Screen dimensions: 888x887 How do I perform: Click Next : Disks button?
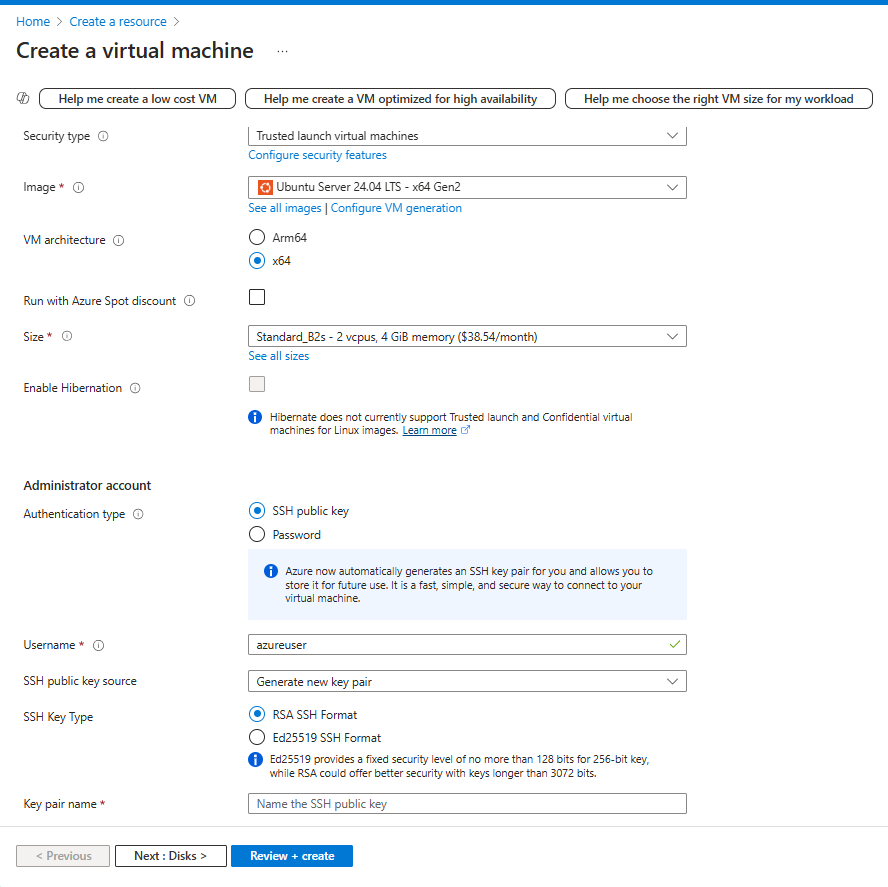tap(171, 856)
